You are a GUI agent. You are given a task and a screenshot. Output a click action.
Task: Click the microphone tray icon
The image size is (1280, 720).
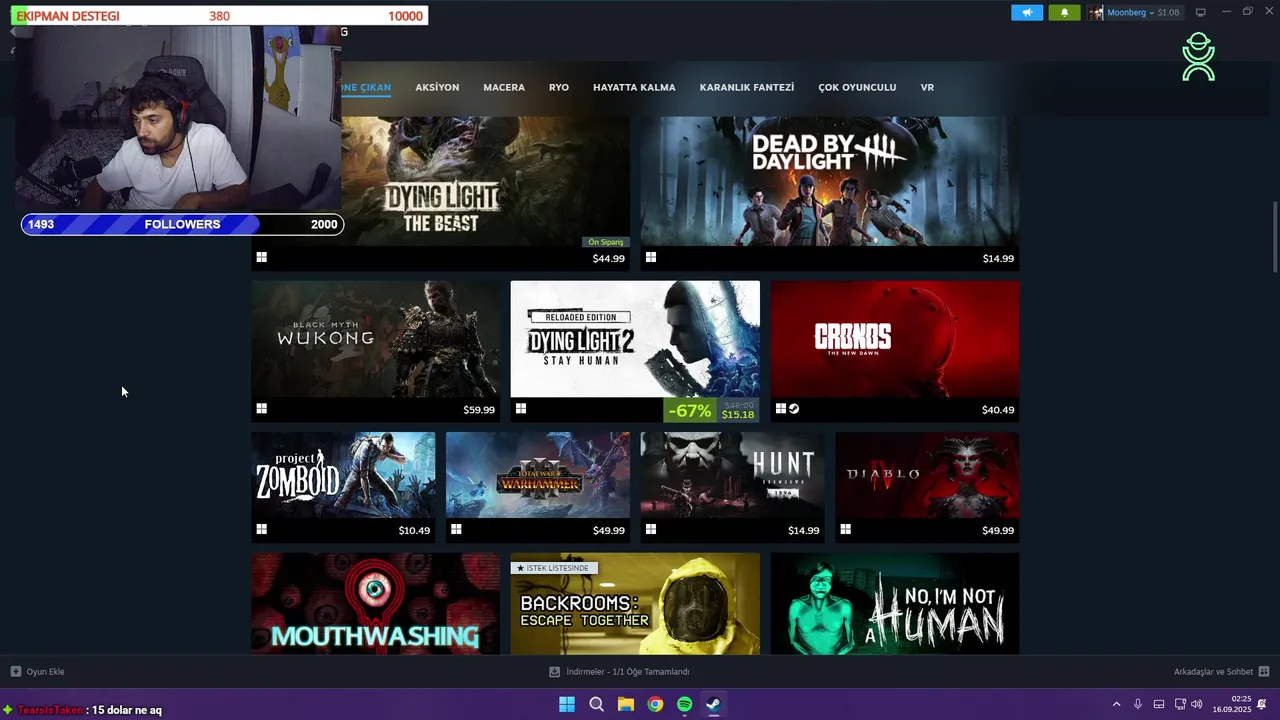[1138, 704]
